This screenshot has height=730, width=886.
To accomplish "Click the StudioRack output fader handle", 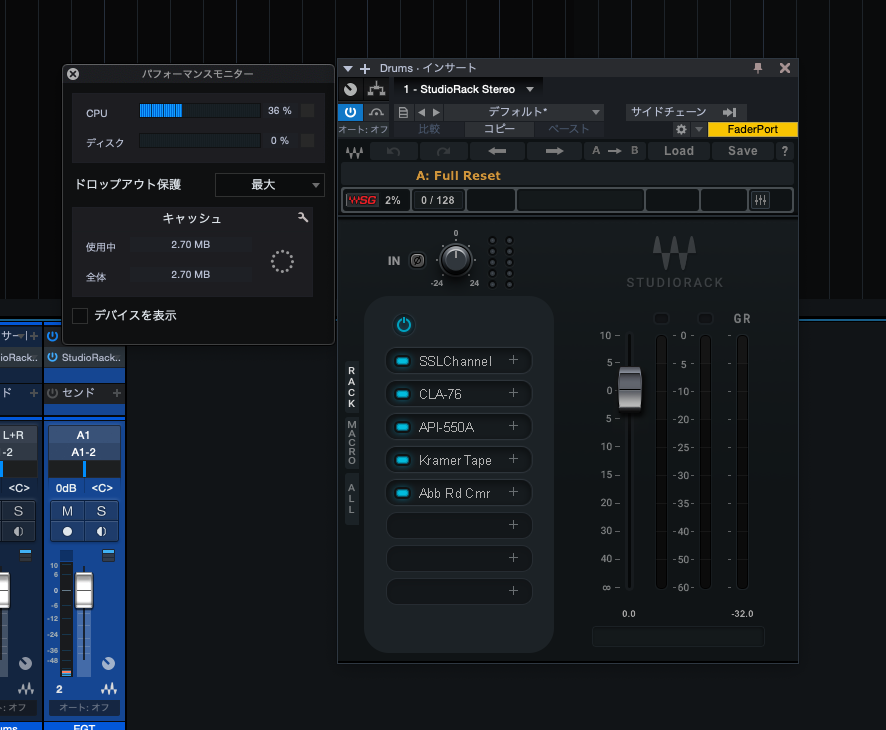I will 629,388.
